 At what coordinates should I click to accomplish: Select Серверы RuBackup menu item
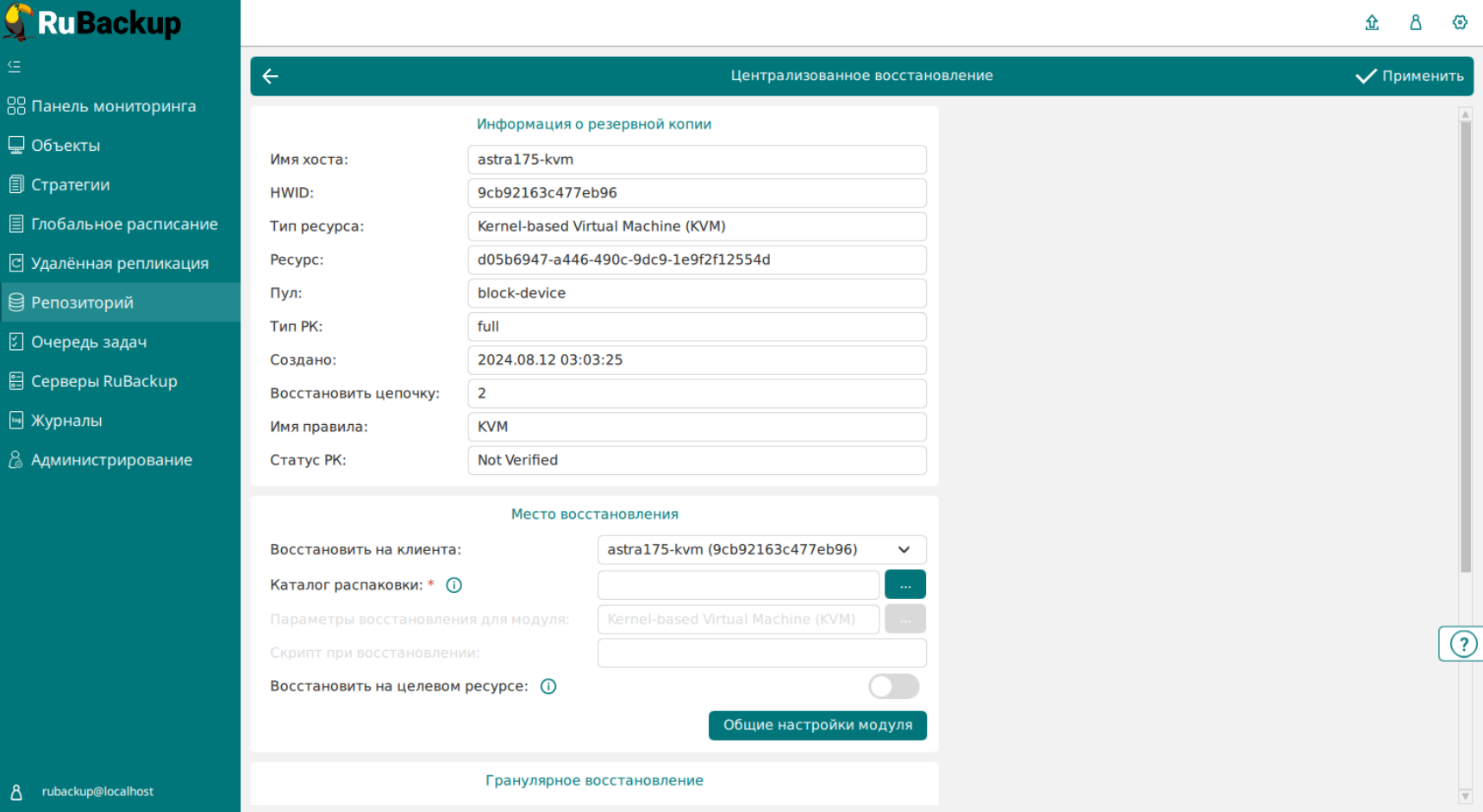click(103, 381)
